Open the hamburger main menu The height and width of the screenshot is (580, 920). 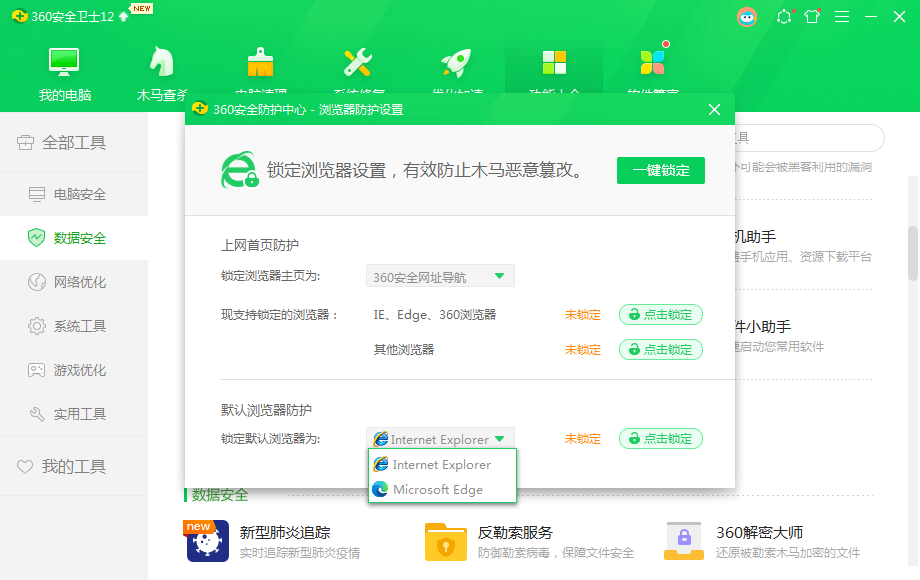tap(843, 16)
